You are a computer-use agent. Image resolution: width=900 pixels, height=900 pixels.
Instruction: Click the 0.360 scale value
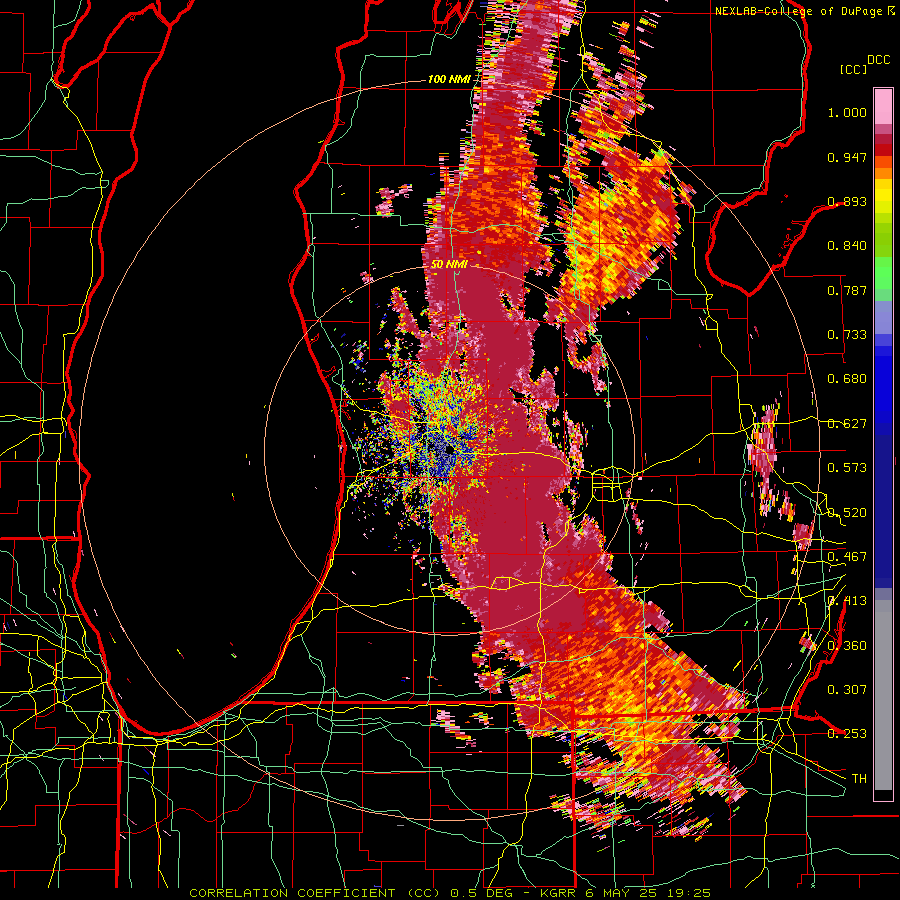(847, 646)
